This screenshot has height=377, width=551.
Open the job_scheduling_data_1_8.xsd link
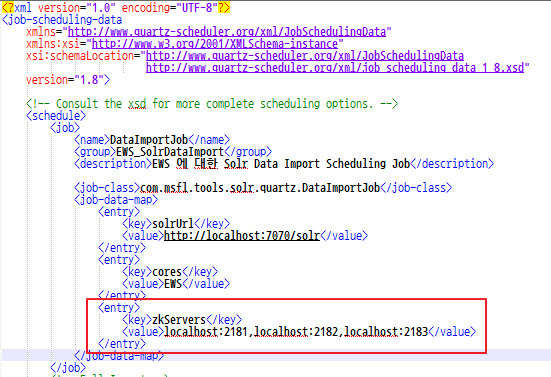click(335, 68)
